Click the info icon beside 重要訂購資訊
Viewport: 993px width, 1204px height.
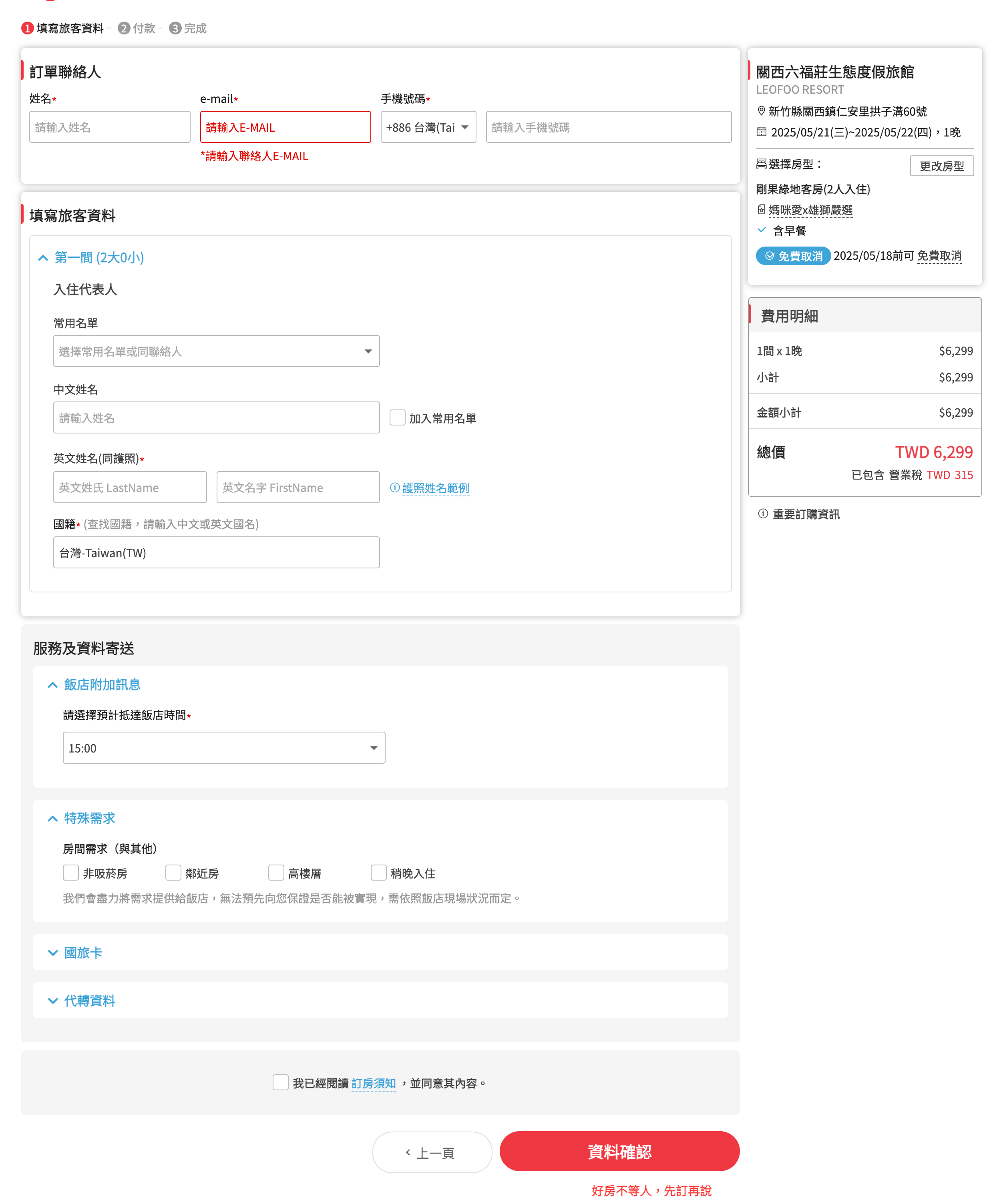click(x=762, y=514)
